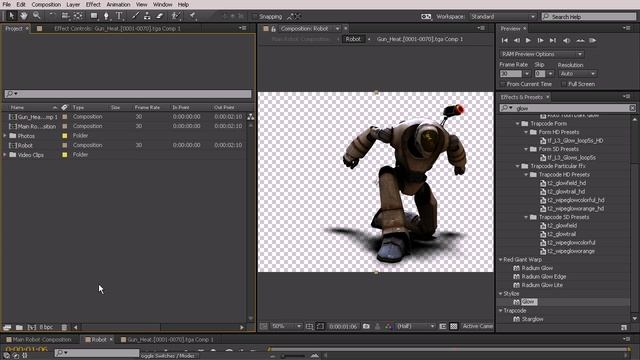Create a new folder in Project panel
The width and height of the screenshot is (640, 360).
(x=19, y=327)
